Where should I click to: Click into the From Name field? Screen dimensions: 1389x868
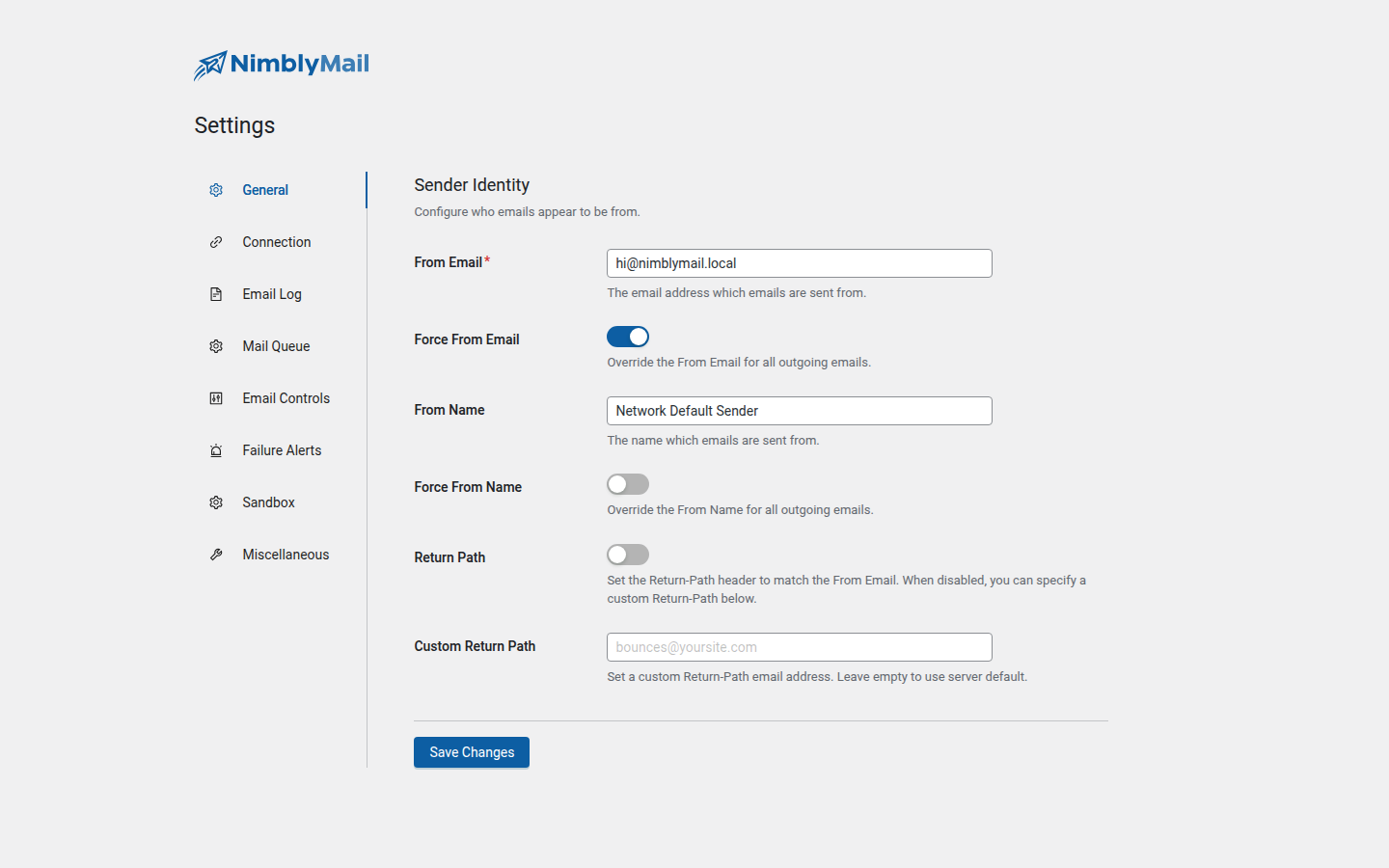pos(800,411)
